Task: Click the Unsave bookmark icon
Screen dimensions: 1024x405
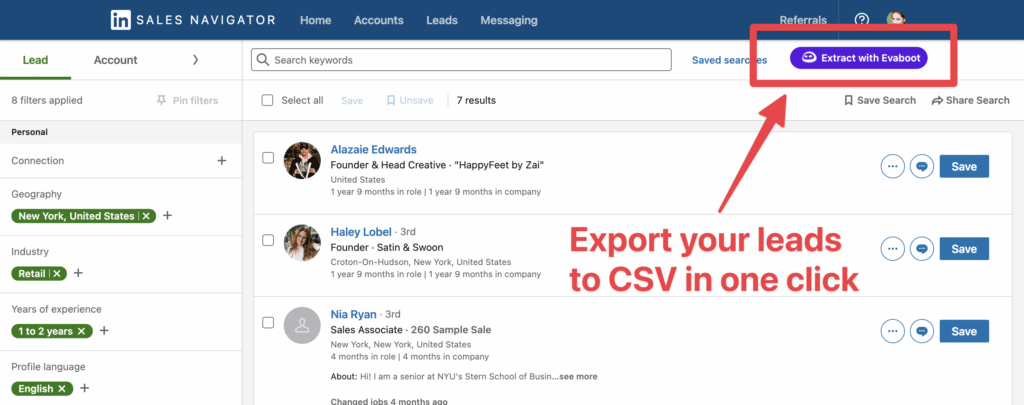Action: tap(391, 101)
